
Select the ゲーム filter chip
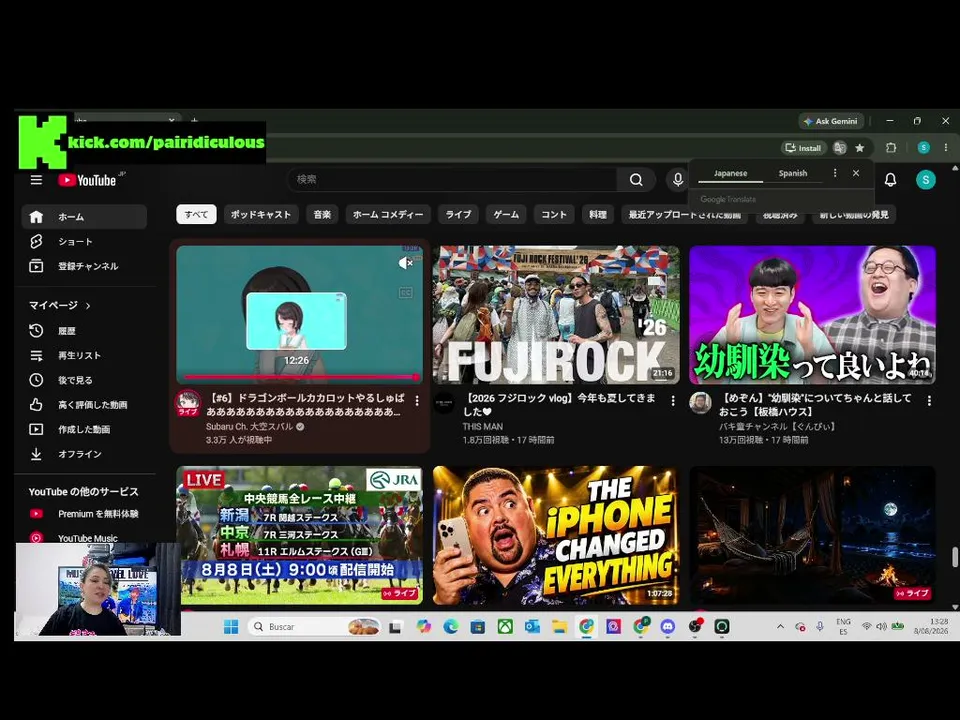pos(506,214)
